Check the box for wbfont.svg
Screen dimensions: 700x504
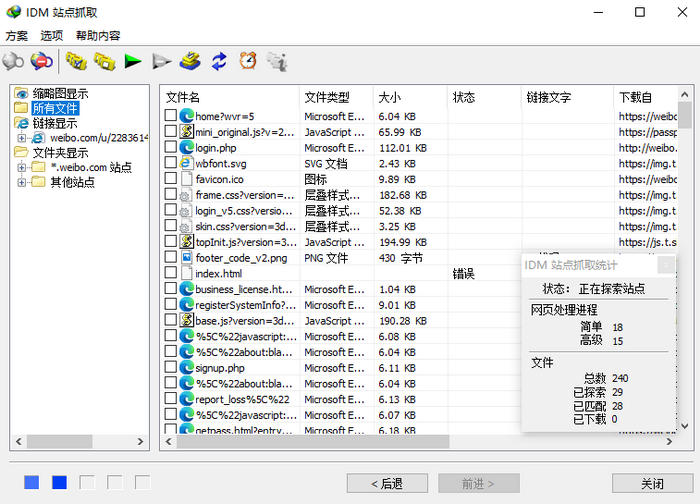pos(171,162)
